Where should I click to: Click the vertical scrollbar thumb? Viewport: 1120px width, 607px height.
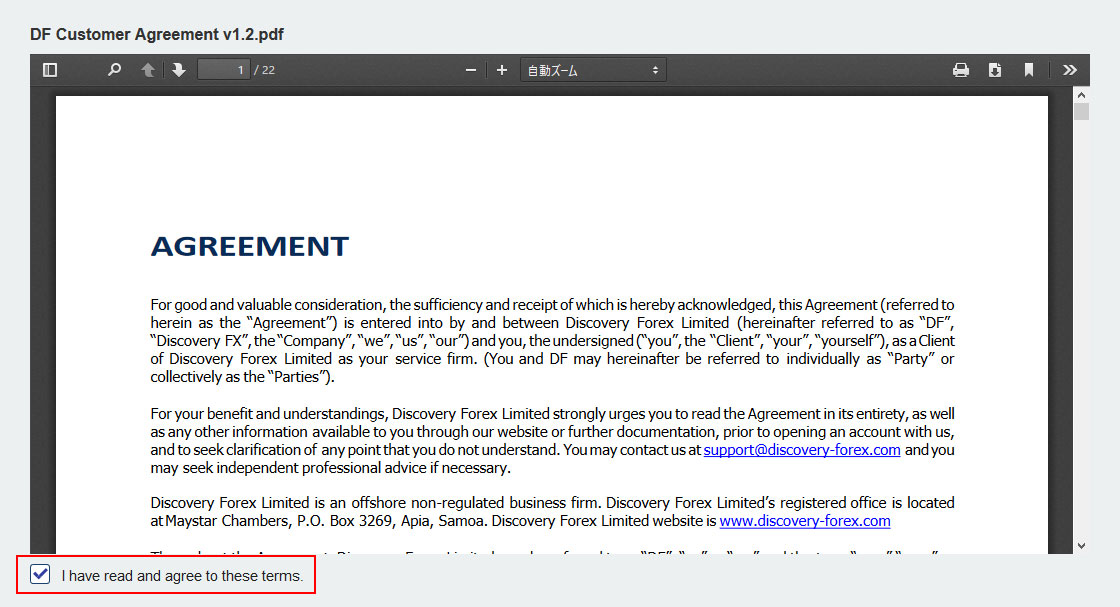tap(1081, 112)
